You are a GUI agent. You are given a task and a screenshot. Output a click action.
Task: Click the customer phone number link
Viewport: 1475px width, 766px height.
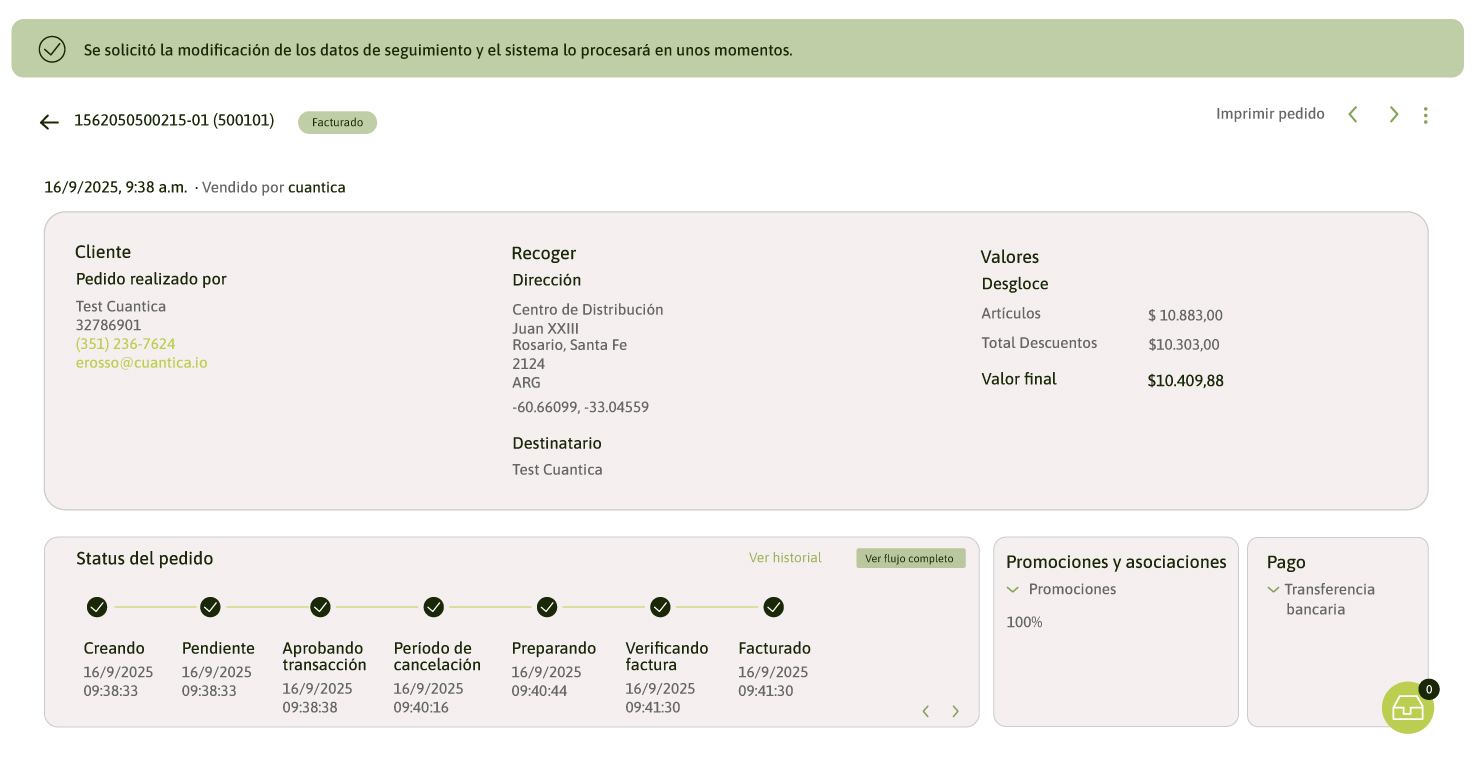(126, 344)
